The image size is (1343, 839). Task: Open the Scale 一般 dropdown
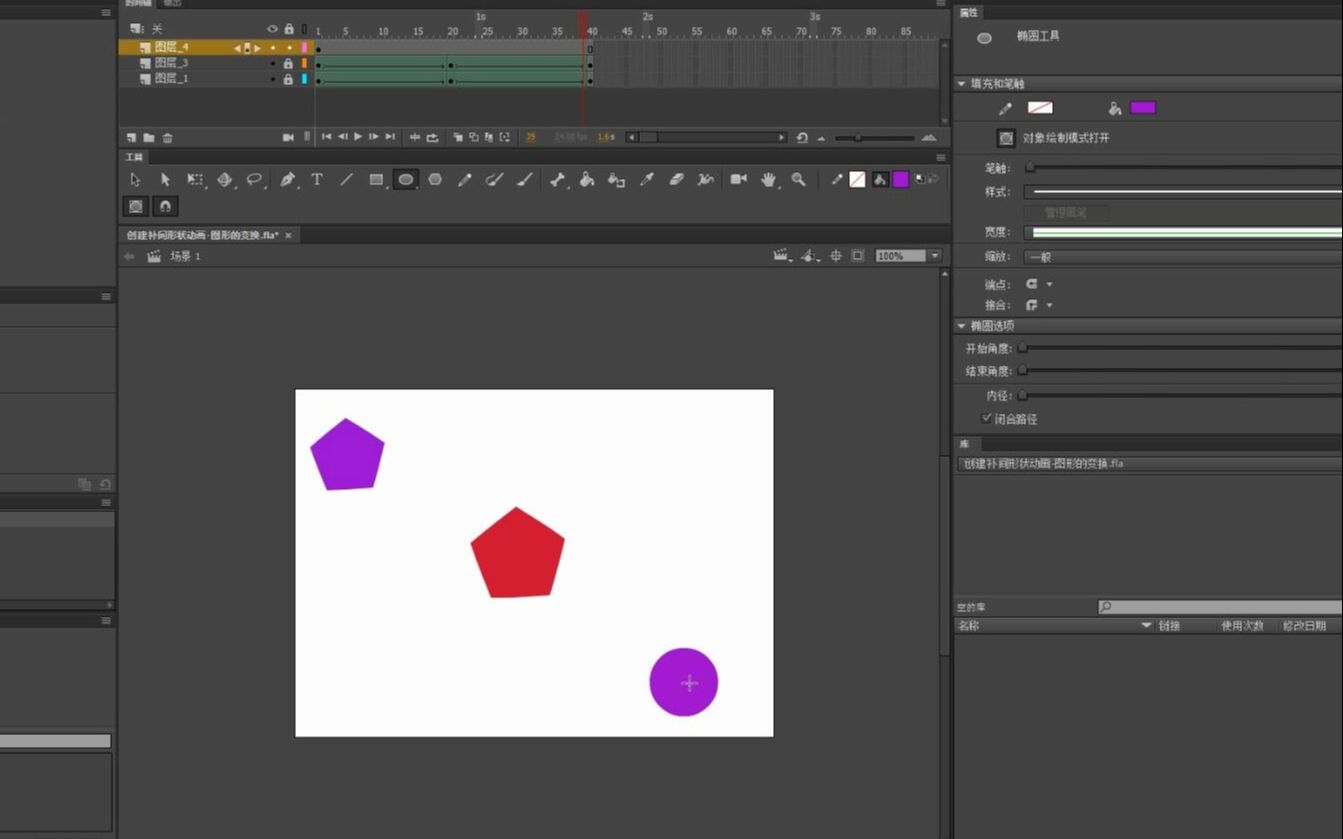1184,257
